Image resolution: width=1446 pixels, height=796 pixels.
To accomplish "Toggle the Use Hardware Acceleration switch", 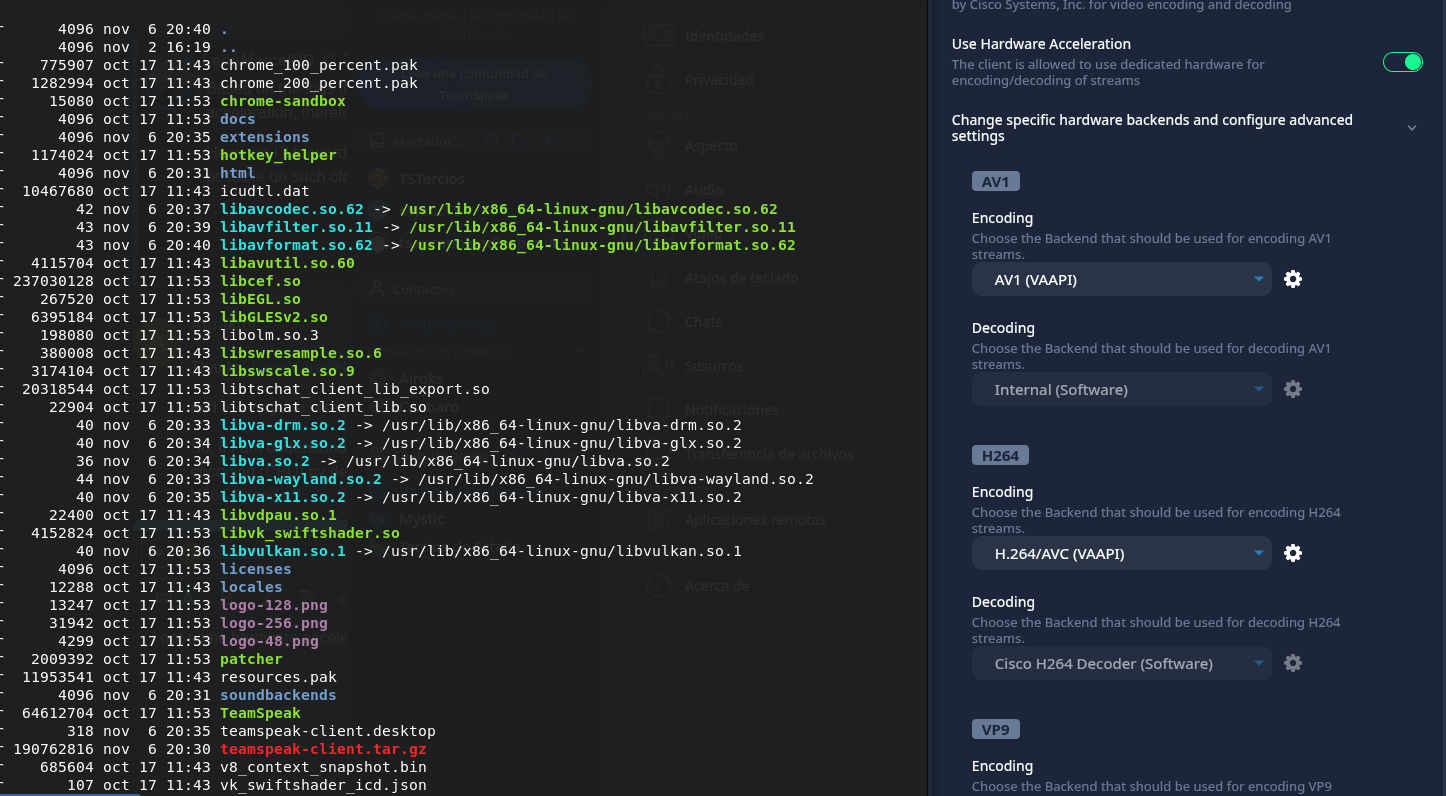I will point(1402,62).
